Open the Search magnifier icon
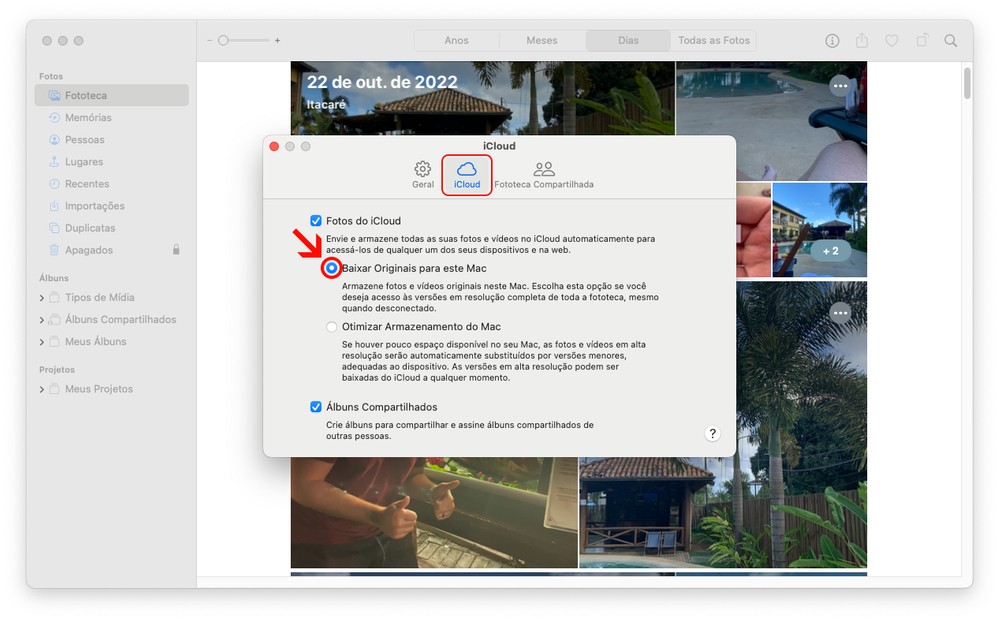1000x621 pixels. pyautogui.click(x=951, y=41)
